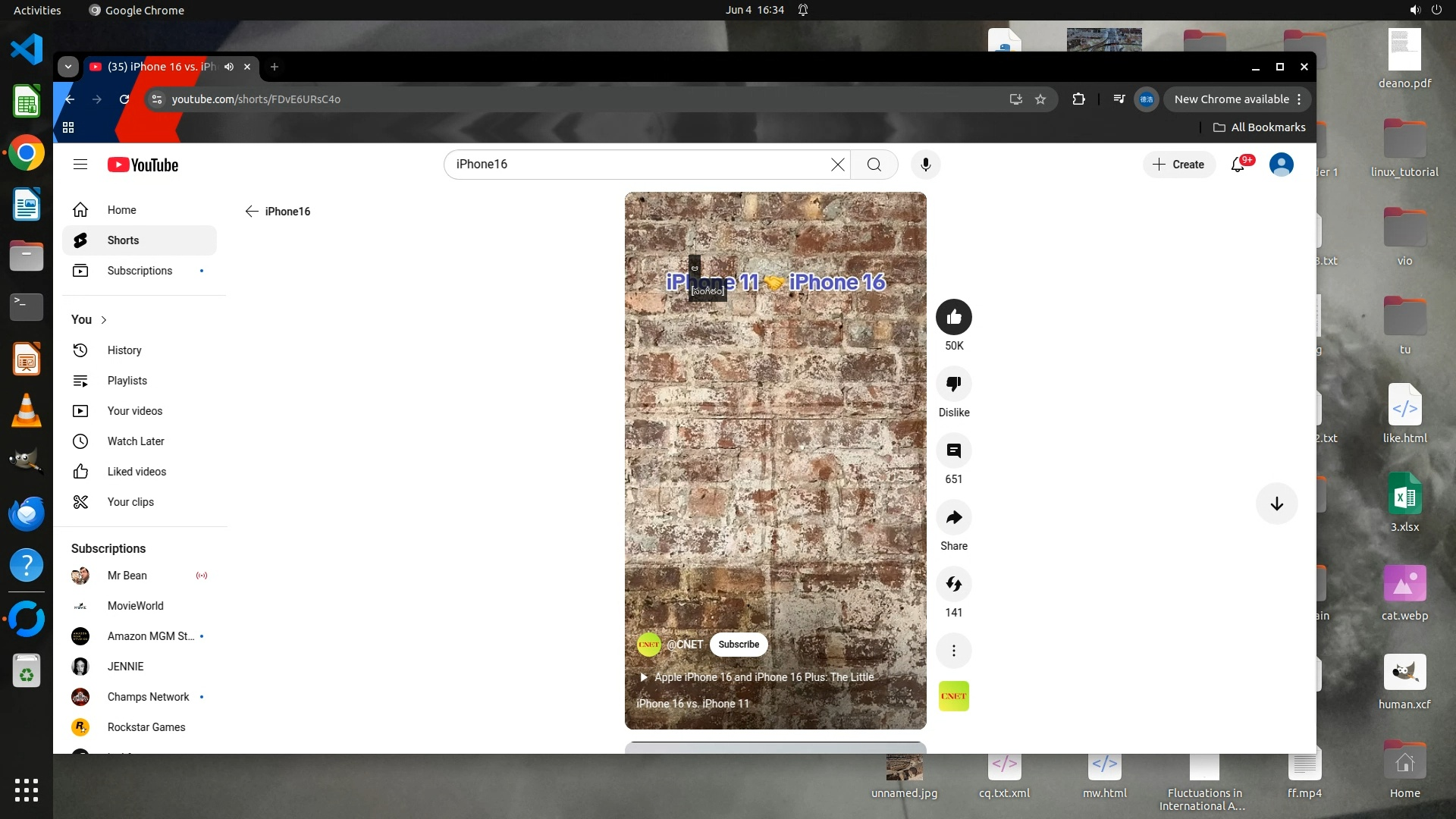Like the CNET short video
Image resolution: width=1456 pixels, height=819 pixels.
(953, 317)
